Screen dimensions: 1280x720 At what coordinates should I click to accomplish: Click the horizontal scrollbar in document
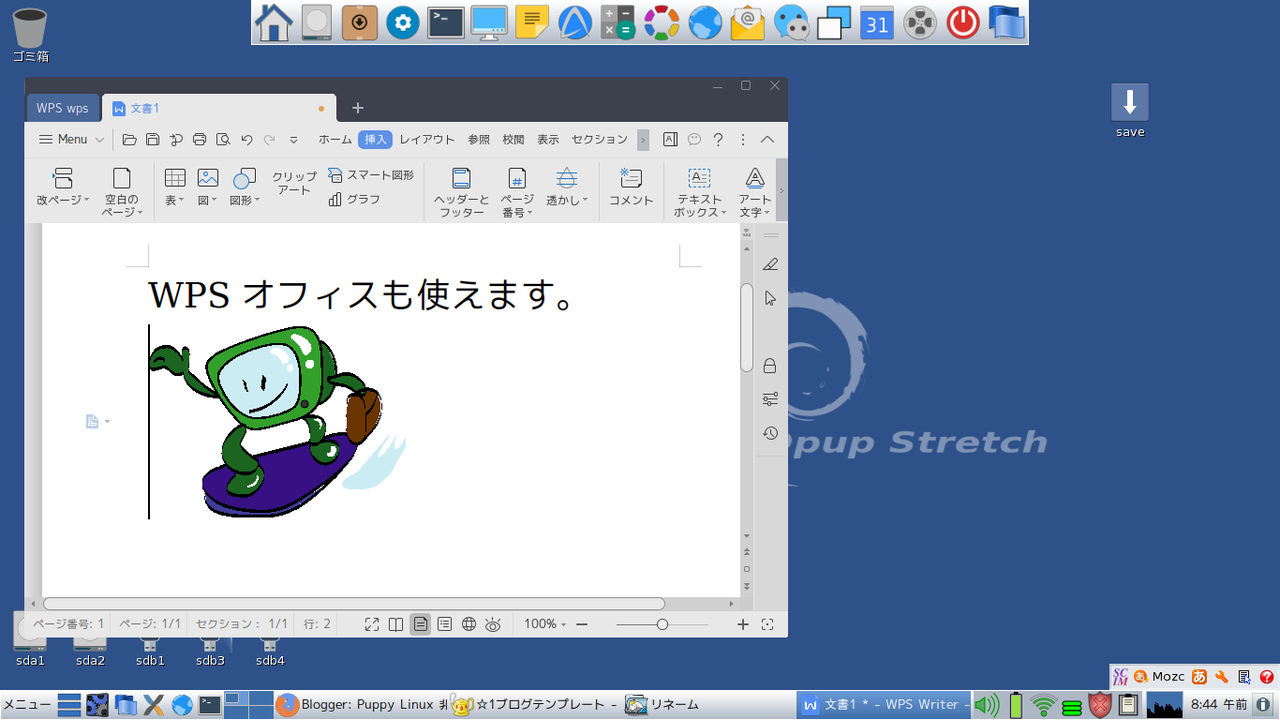tap(354, 604)
